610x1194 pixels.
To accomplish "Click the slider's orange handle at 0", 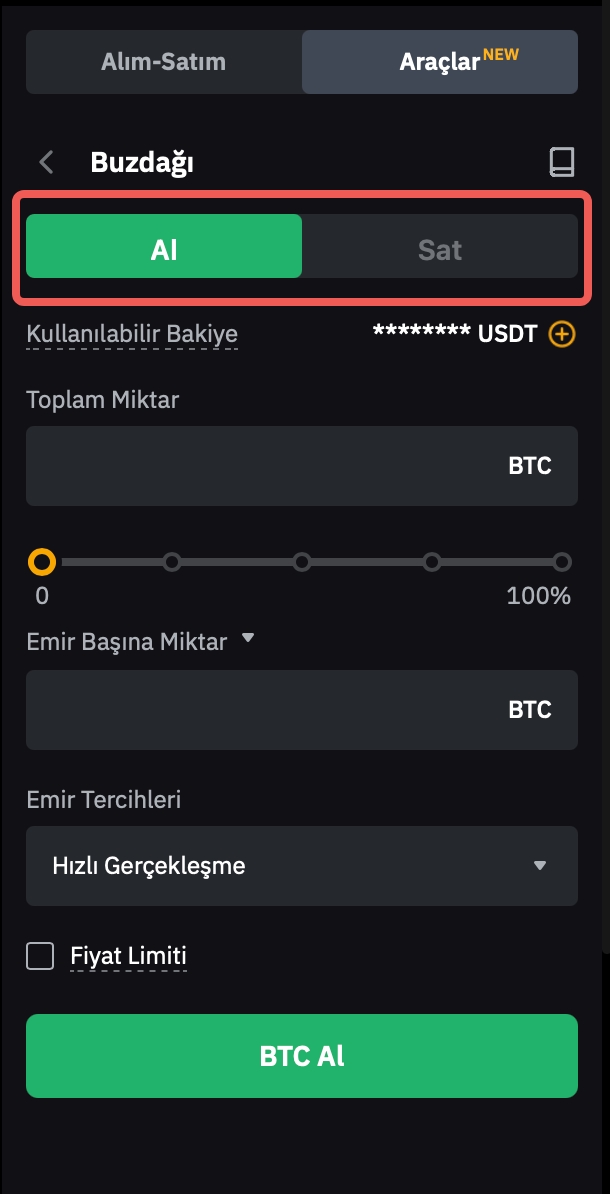I will click(x=42, y=562).
